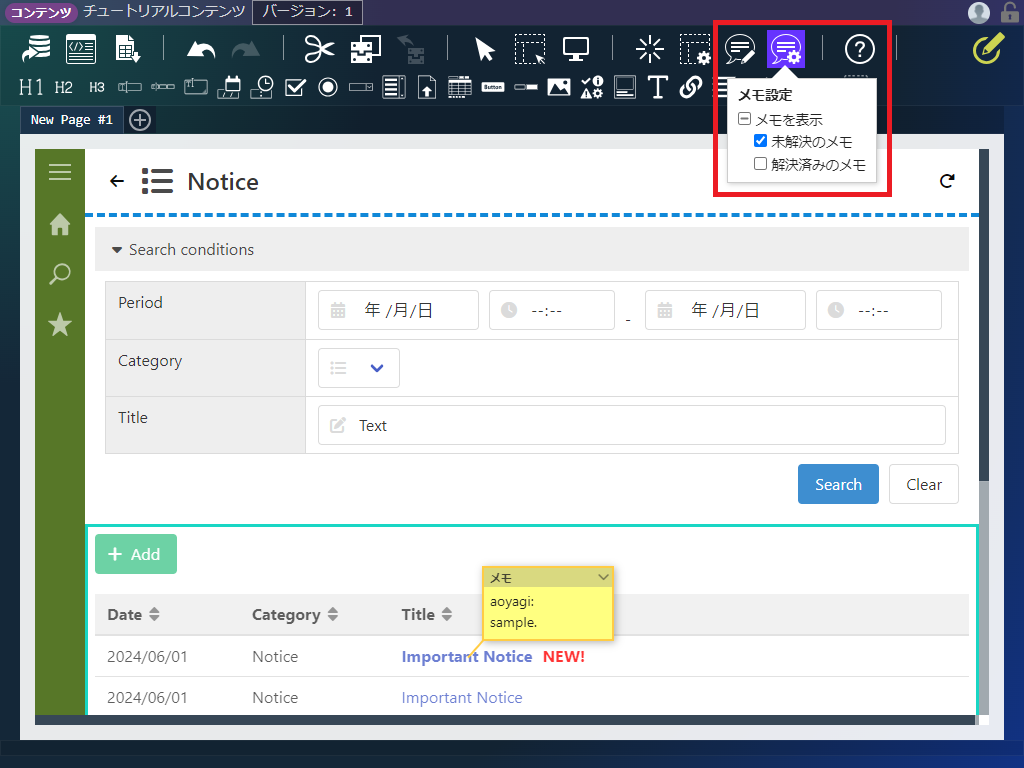Click the blue Search button
This screenshot has width=1024, height=768.
[838, 484]
